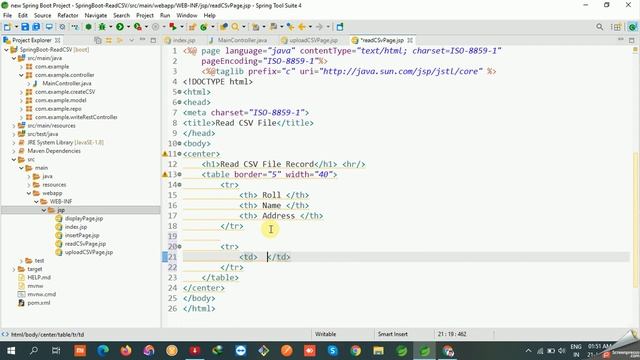Select HELP.md in Project Explorer
Viewport: 640px width, 360px height.
39,278
